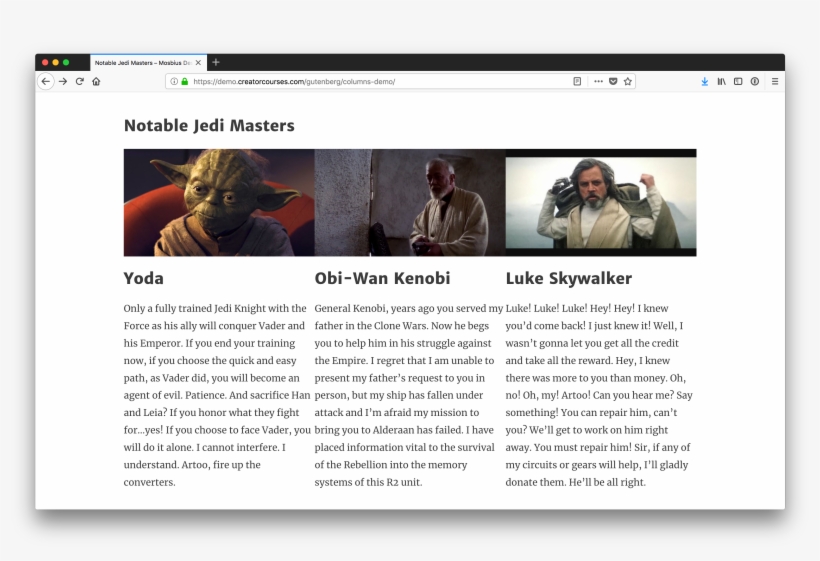Save page to Pocket
820x561 pixels.
613,82
